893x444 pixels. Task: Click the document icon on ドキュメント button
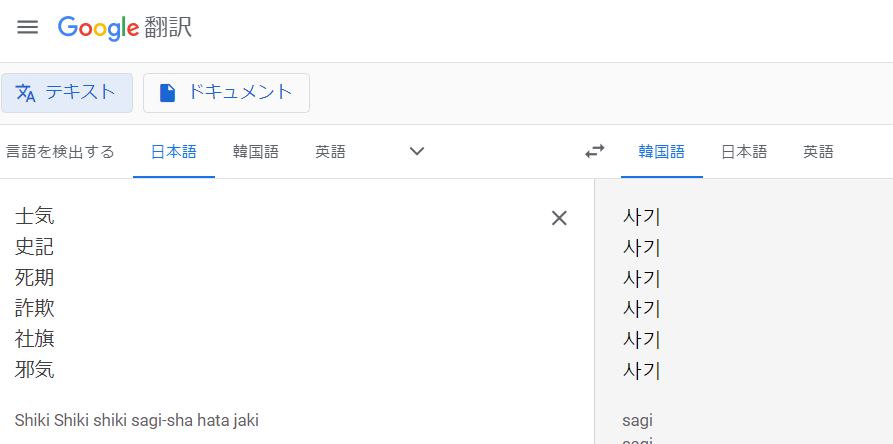(167, 93)
